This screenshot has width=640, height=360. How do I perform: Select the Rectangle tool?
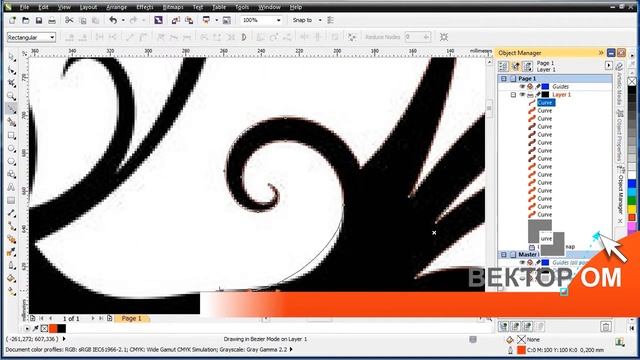[11, 135]
